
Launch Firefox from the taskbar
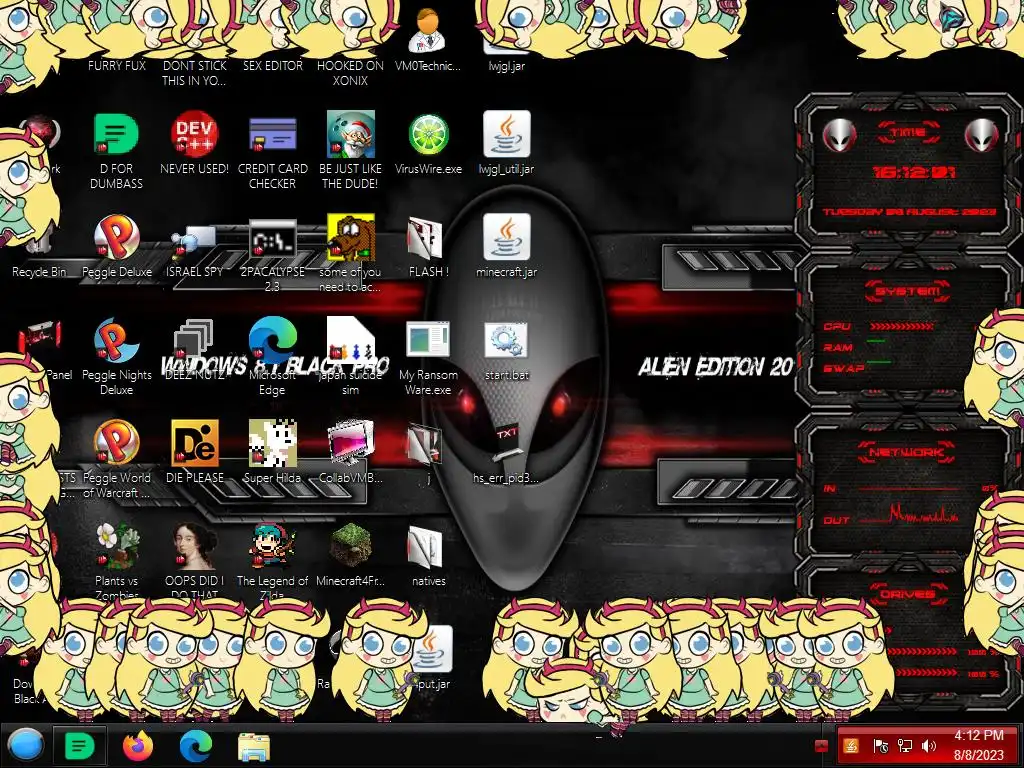(138, 745)
